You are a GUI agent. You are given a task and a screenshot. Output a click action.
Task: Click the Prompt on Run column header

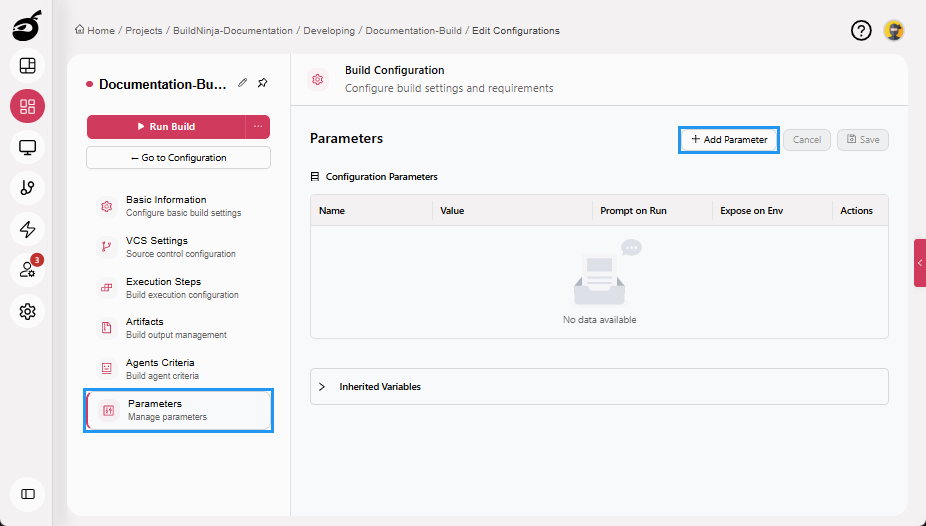(x=653, y=211)
